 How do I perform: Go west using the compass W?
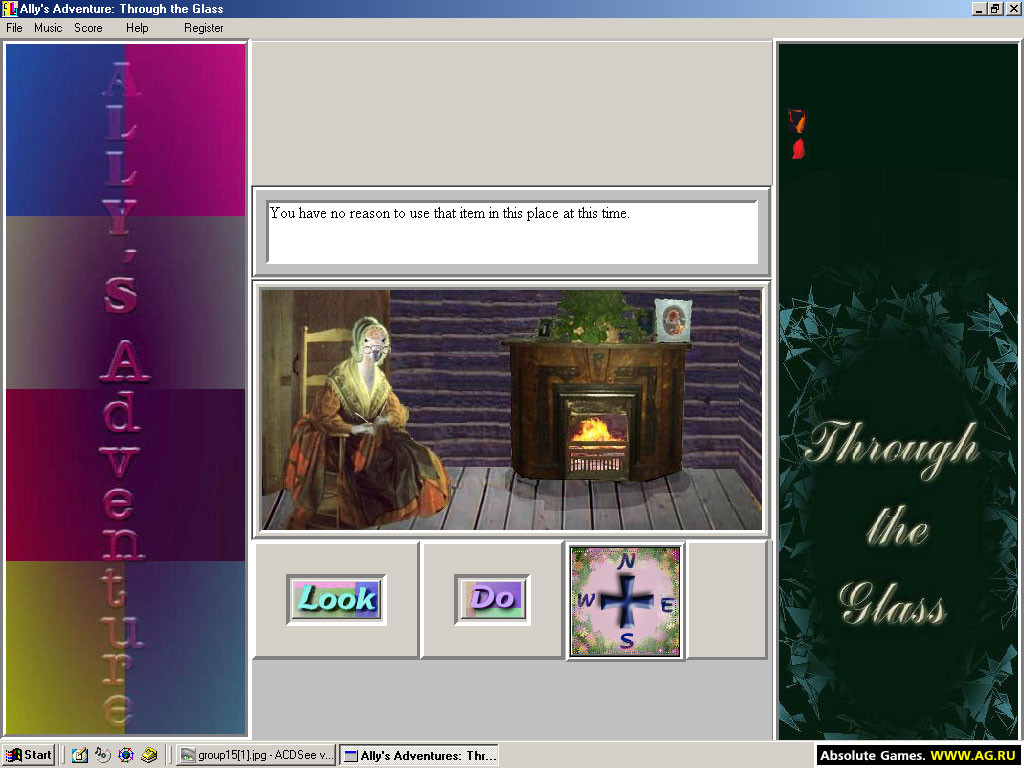click(586, 600)
